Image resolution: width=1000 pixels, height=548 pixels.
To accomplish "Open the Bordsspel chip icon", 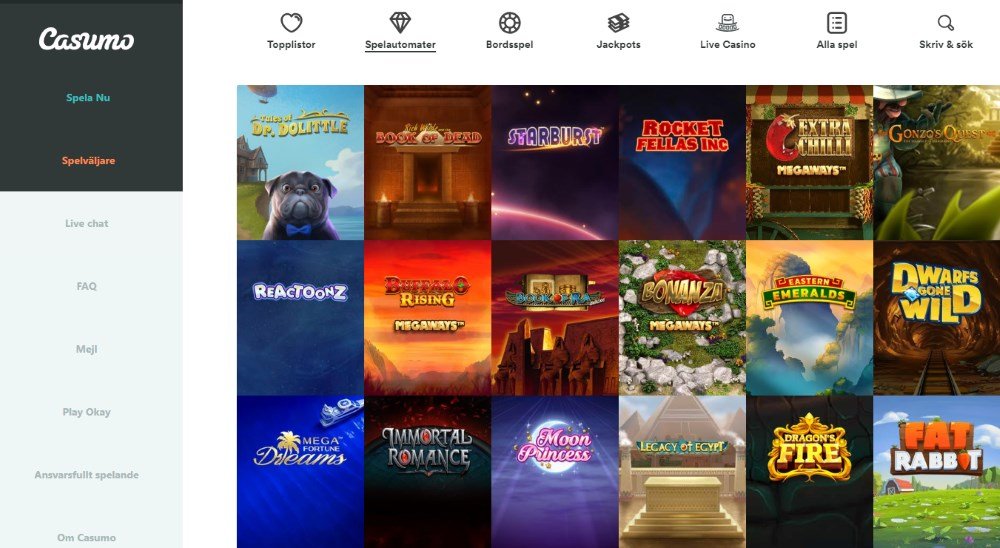I will pyautogui.click(x=510, y=23).
